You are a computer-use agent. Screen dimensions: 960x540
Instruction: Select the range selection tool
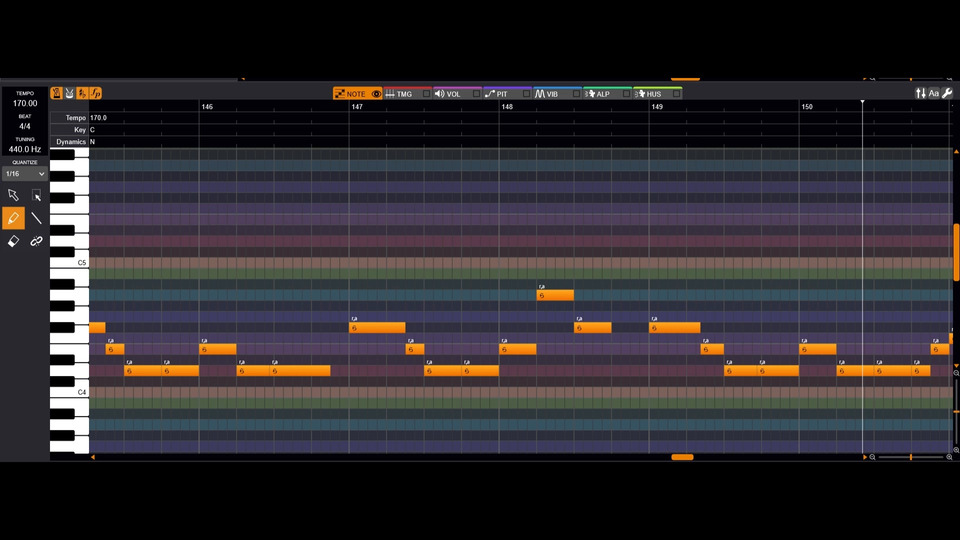click(x=36, y=195)
